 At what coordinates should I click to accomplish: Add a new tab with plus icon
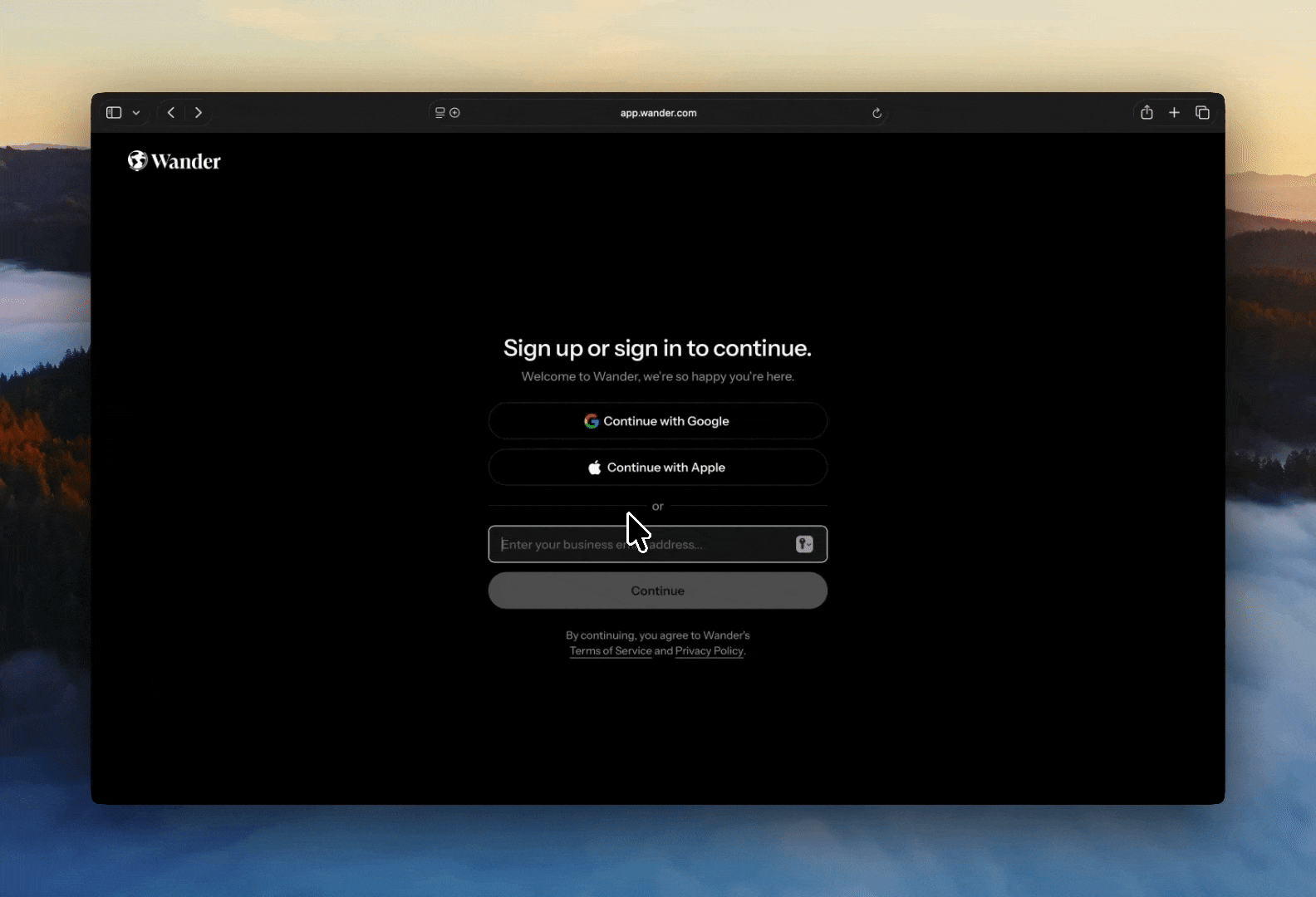point(1174,113)
